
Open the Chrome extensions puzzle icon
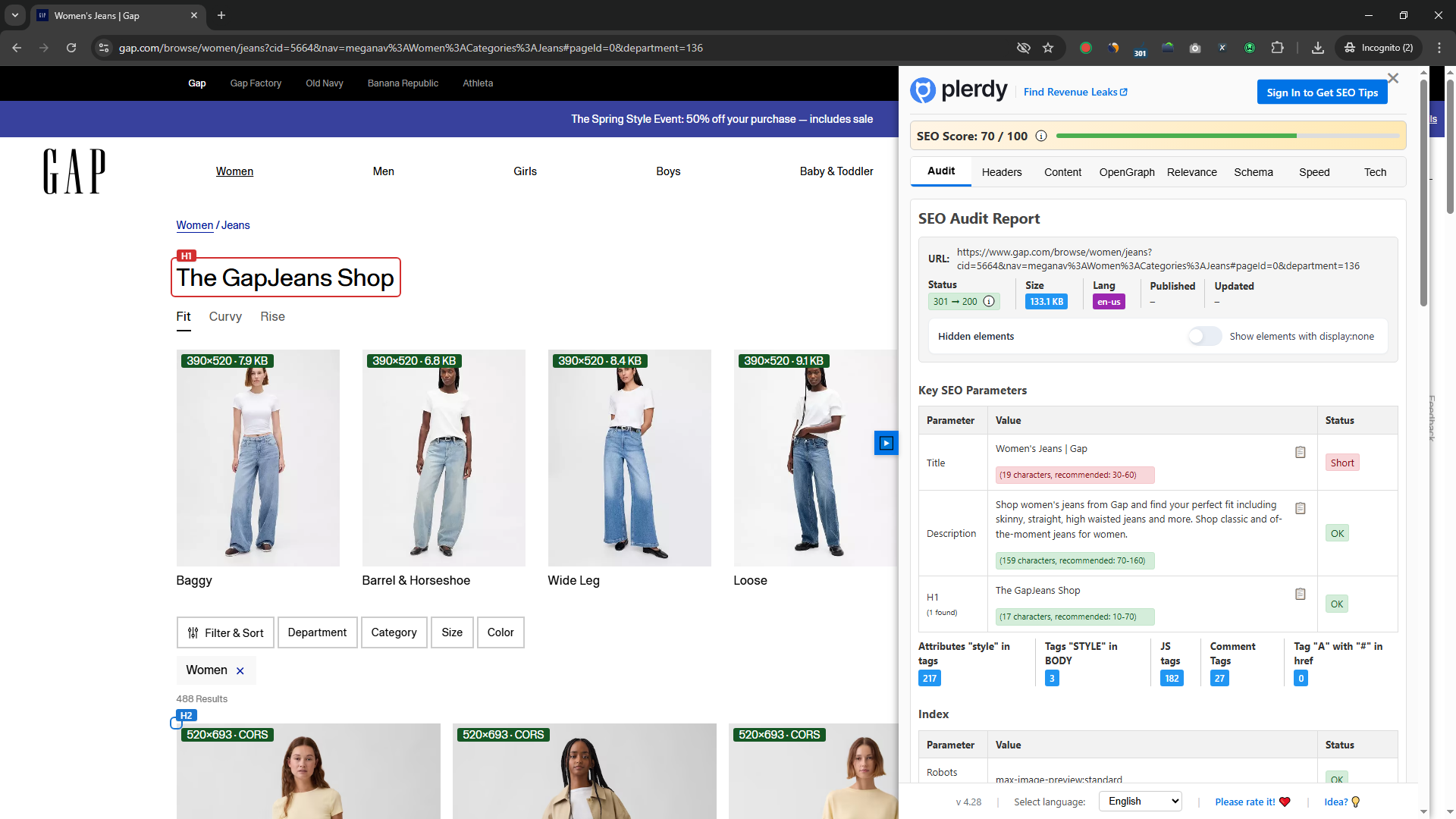[x=1277, y=48]
